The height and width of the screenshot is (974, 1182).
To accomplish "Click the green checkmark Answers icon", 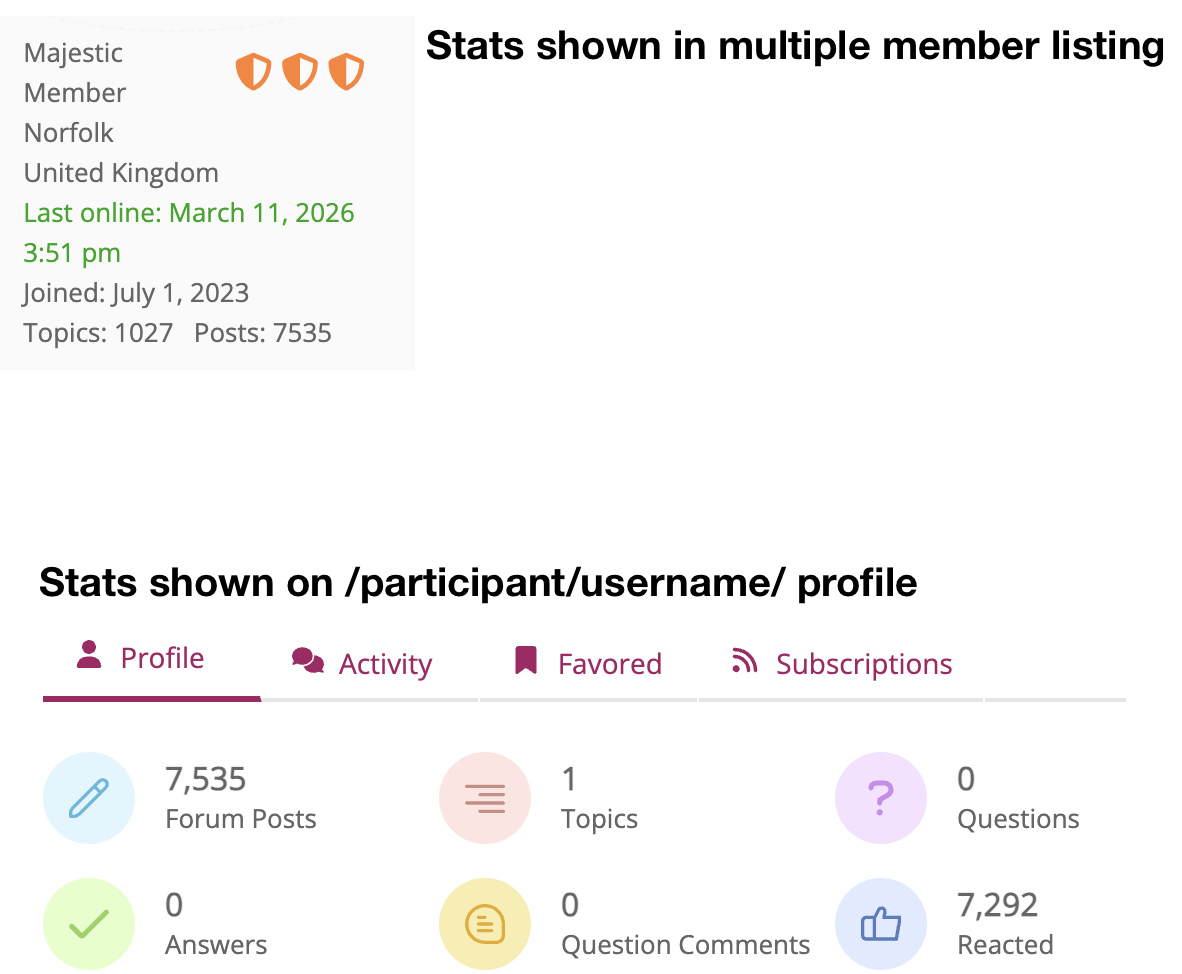I will coord(89,924).
